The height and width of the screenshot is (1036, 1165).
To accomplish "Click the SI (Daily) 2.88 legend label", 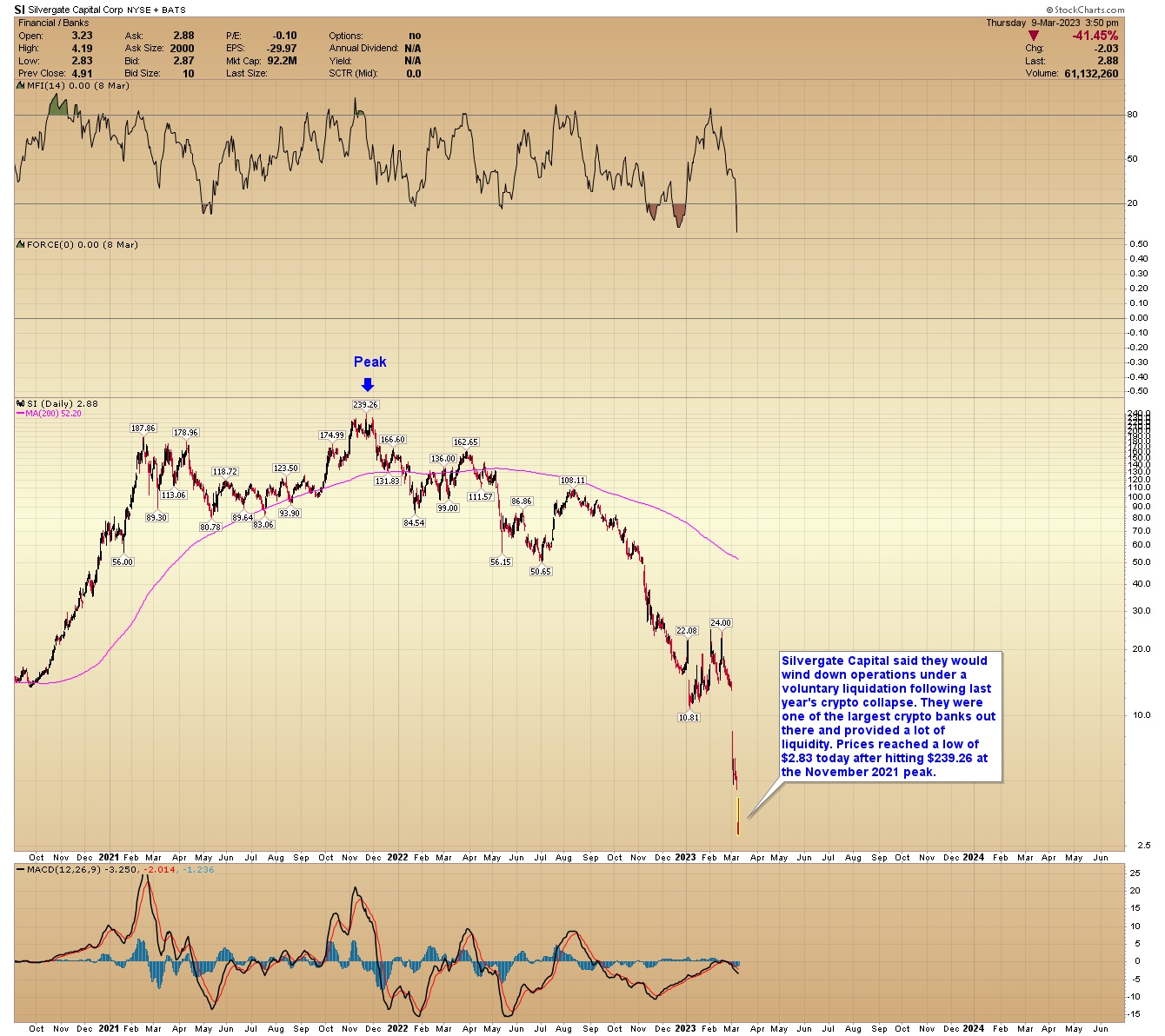I will click(63, 403).
